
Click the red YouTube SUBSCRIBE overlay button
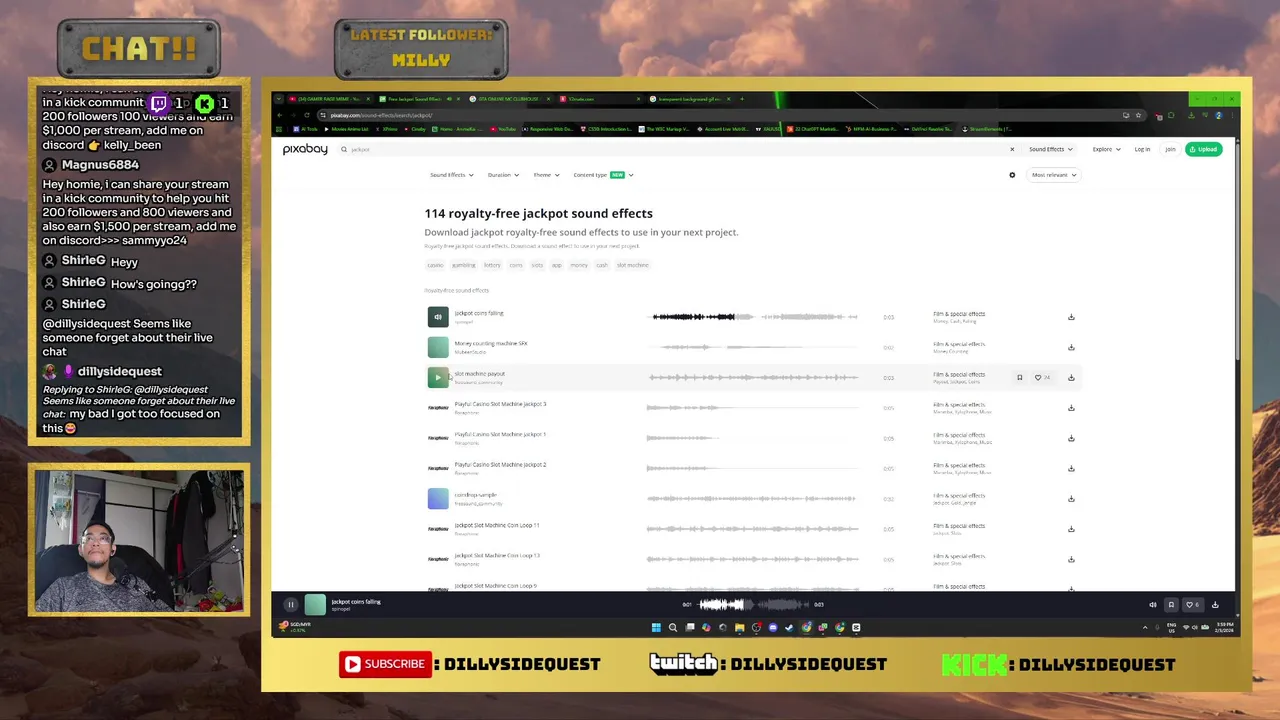[386, 664]
